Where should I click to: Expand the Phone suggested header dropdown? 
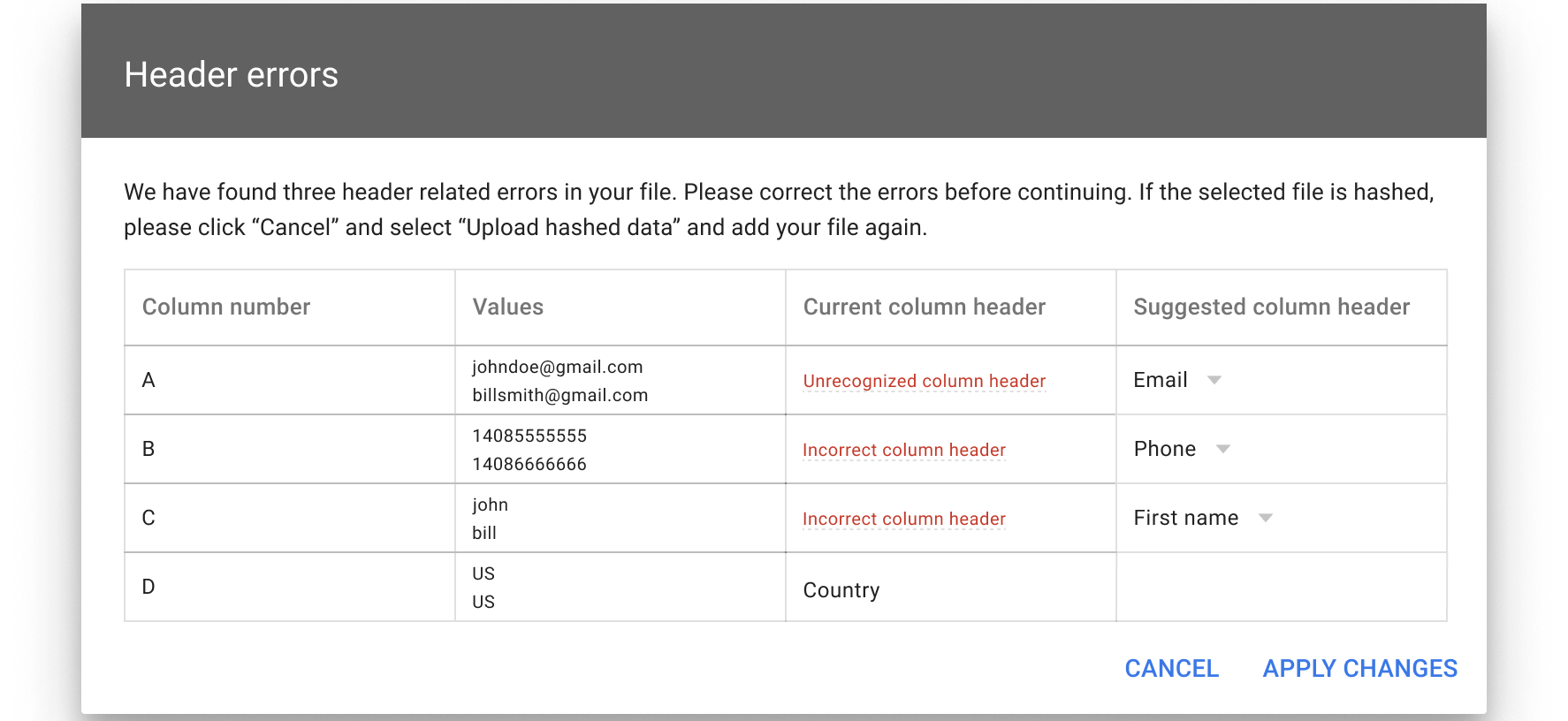1222,449
